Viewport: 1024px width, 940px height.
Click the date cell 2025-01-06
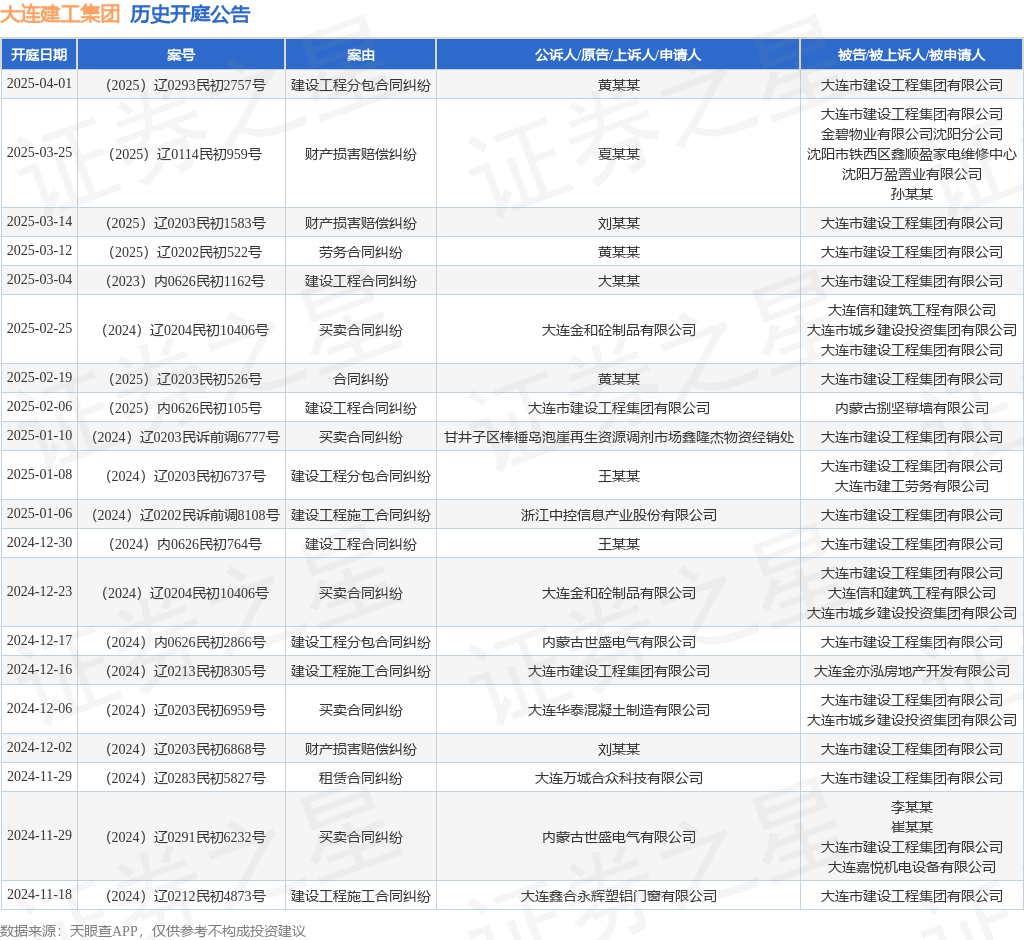(x=39, y=513)
